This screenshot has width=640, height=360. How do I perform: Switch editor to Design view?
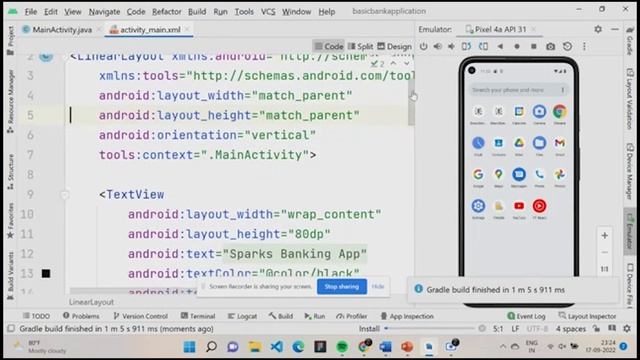click(394, 47)
